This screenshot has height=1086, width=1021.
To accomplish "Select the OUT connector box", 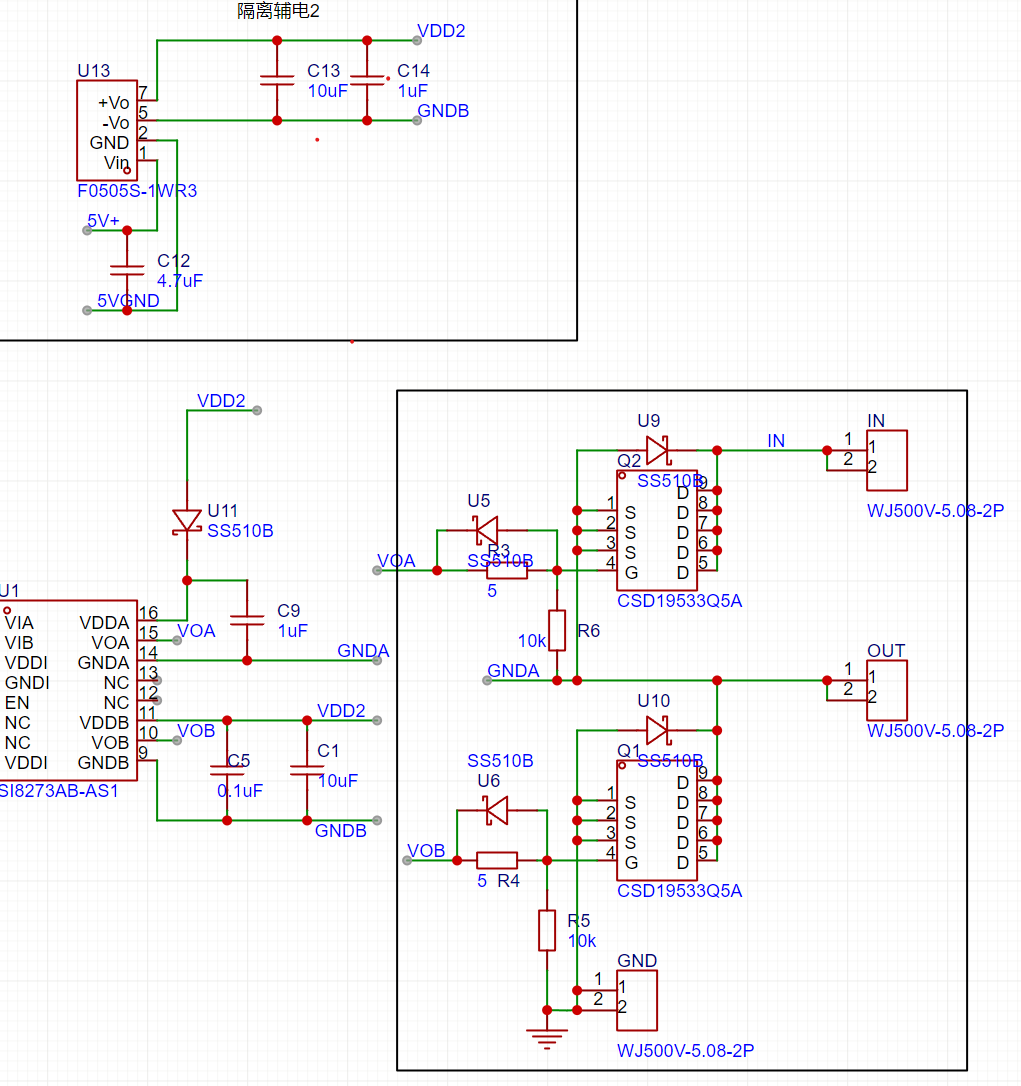I will click(x=887, y=691).
